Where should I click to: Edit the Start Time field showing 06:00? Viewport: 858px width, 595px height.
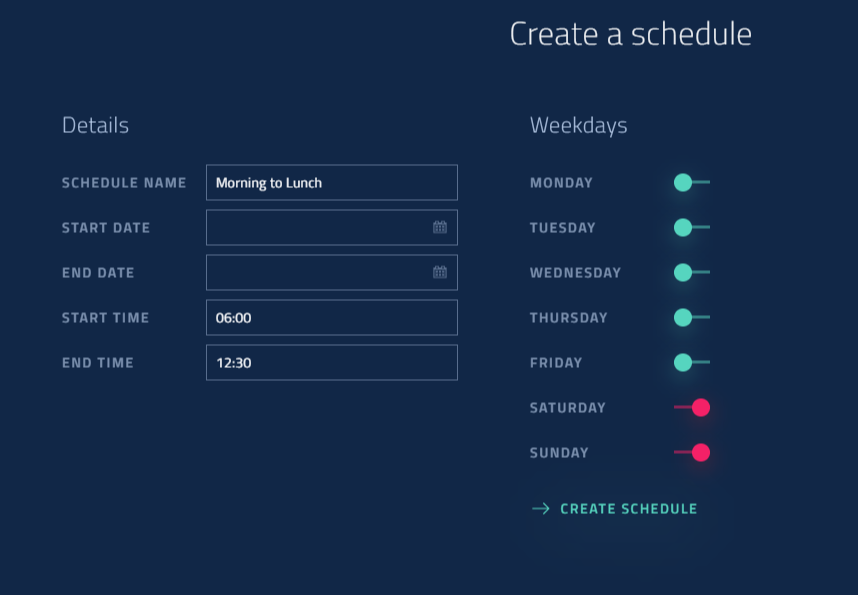tap(331, 317)
